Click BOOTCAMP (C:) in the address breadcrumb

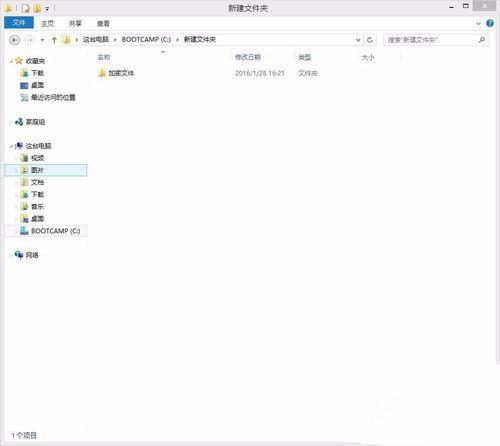pyautogui.click(x=146, y=40)
